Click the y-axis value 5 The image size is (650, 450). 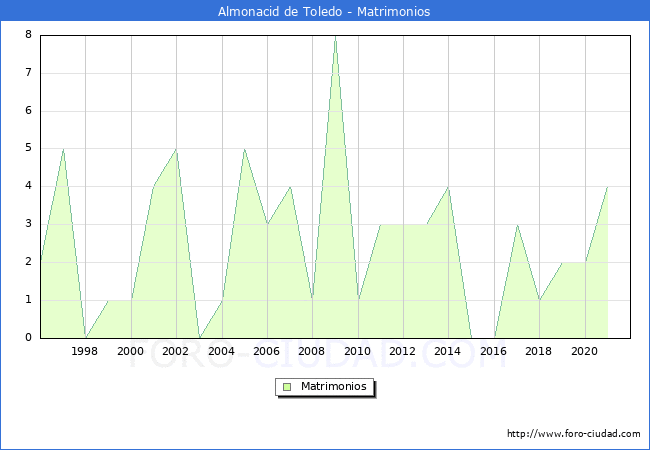click(28, 148)
